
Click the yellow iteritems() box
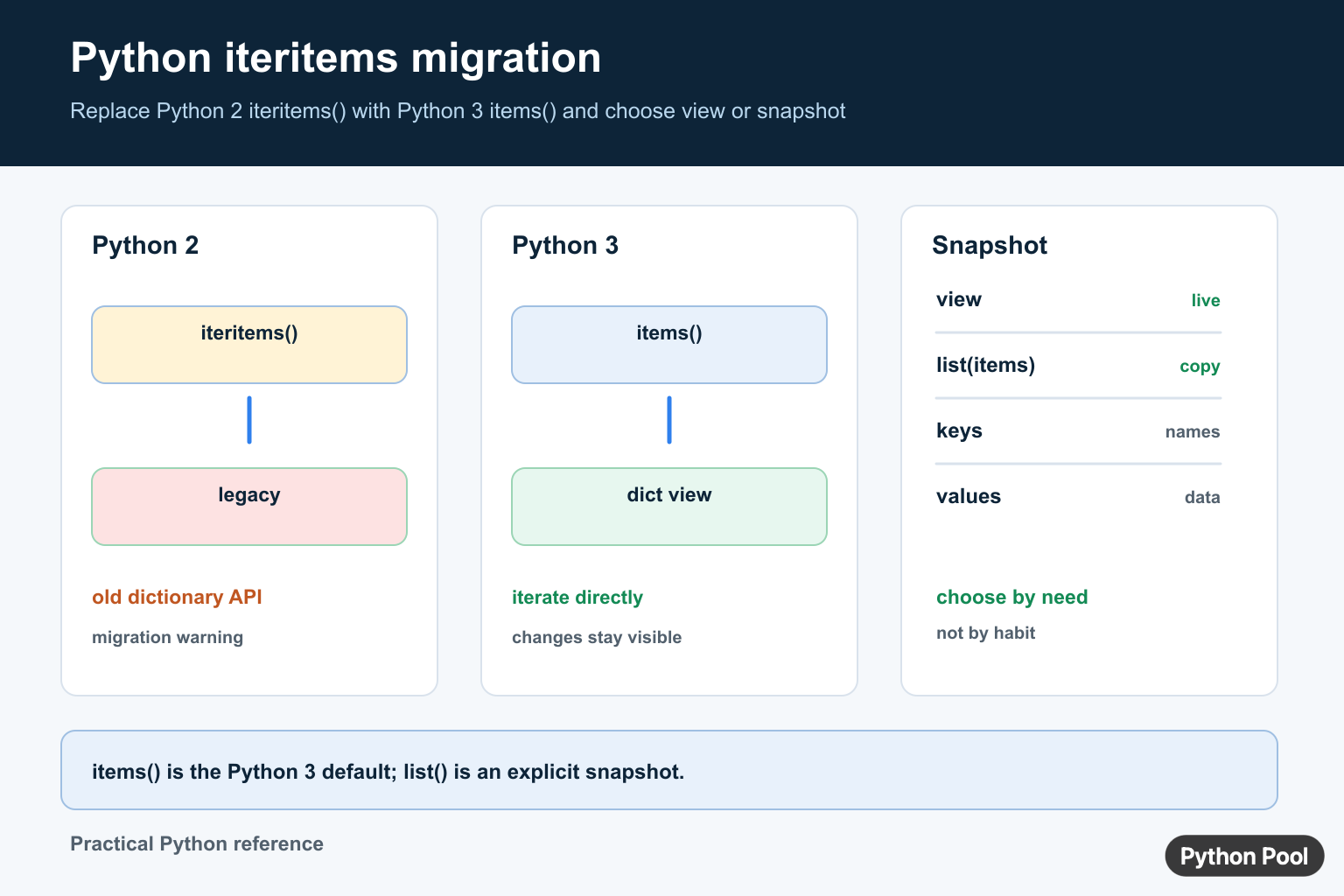pos(249,345)
